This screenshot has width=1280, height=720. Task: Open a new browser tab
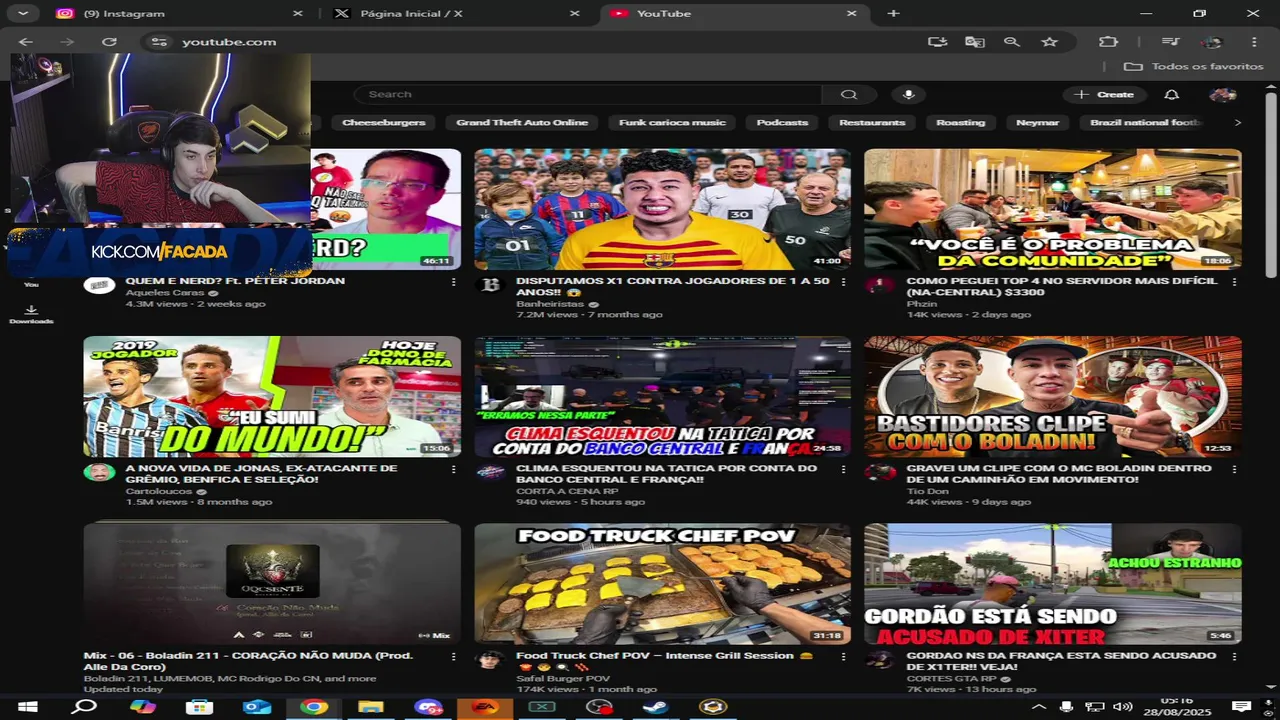click(x=893, y=13)
